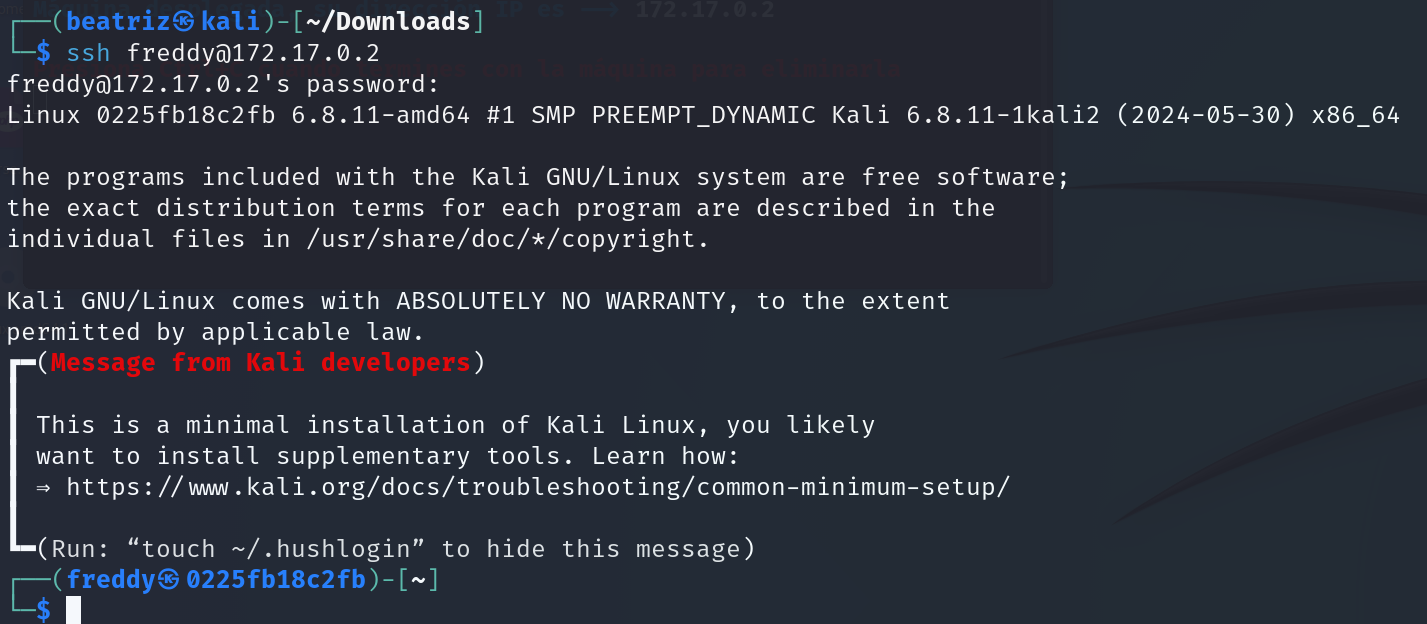Click the freddy@172.17.0.2 ssh argument
Screen dimensions: 1427x624
point(253,53)
